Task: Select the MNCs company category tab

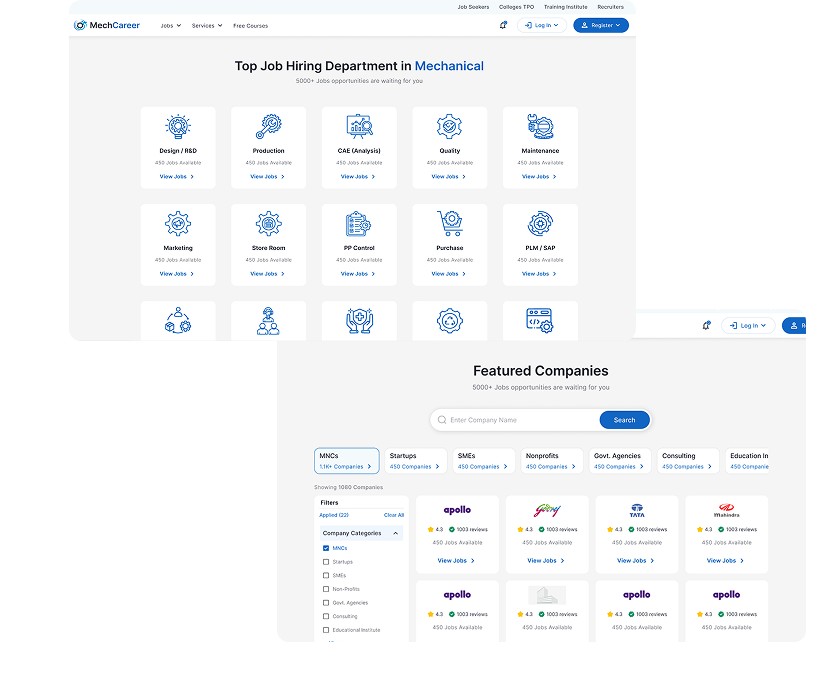Action: (x=347, y=461)
